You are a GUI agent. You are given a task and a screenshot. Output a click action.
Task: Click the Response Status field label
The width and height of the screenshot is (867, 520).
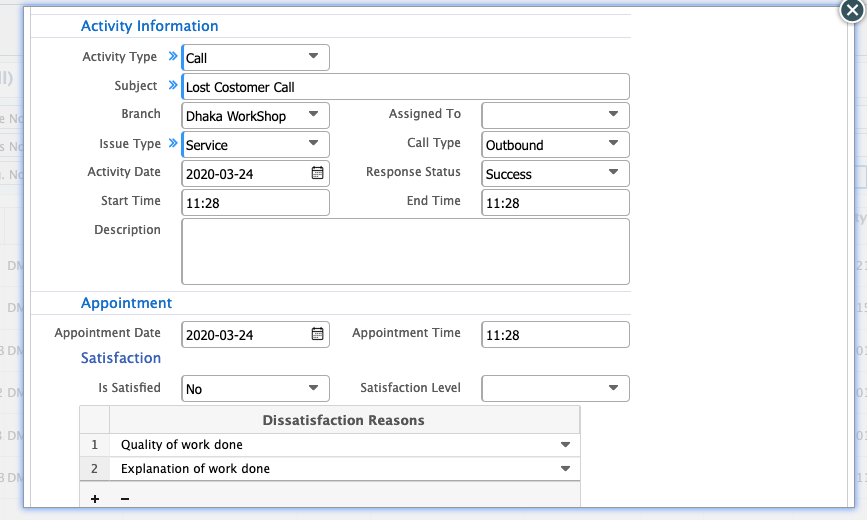[413, 172]
